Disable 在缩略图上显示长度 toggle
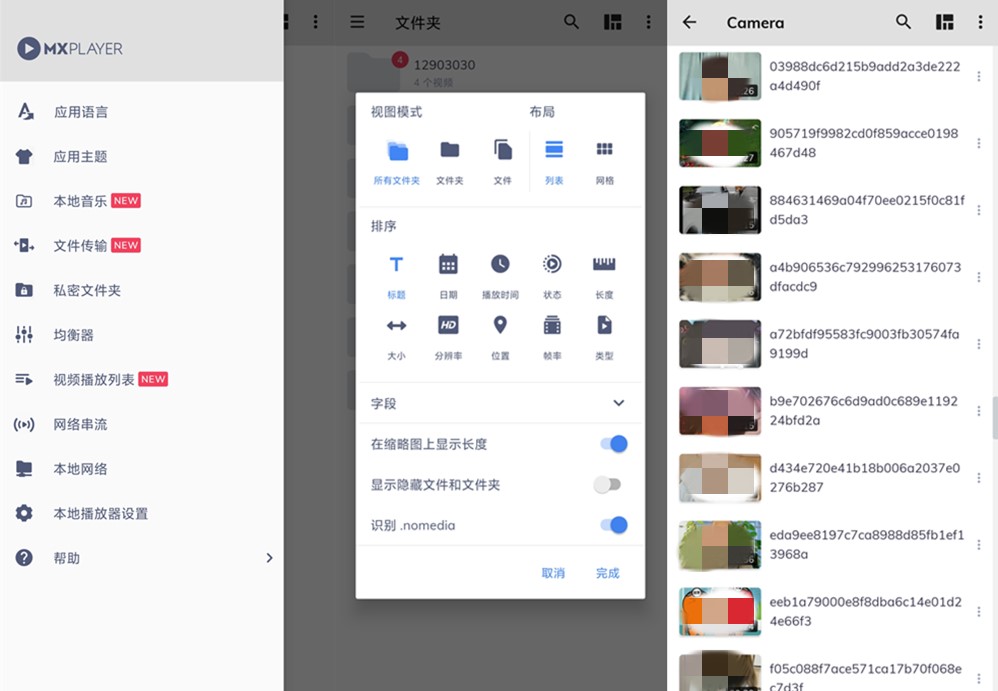 [x=613, y=441]
